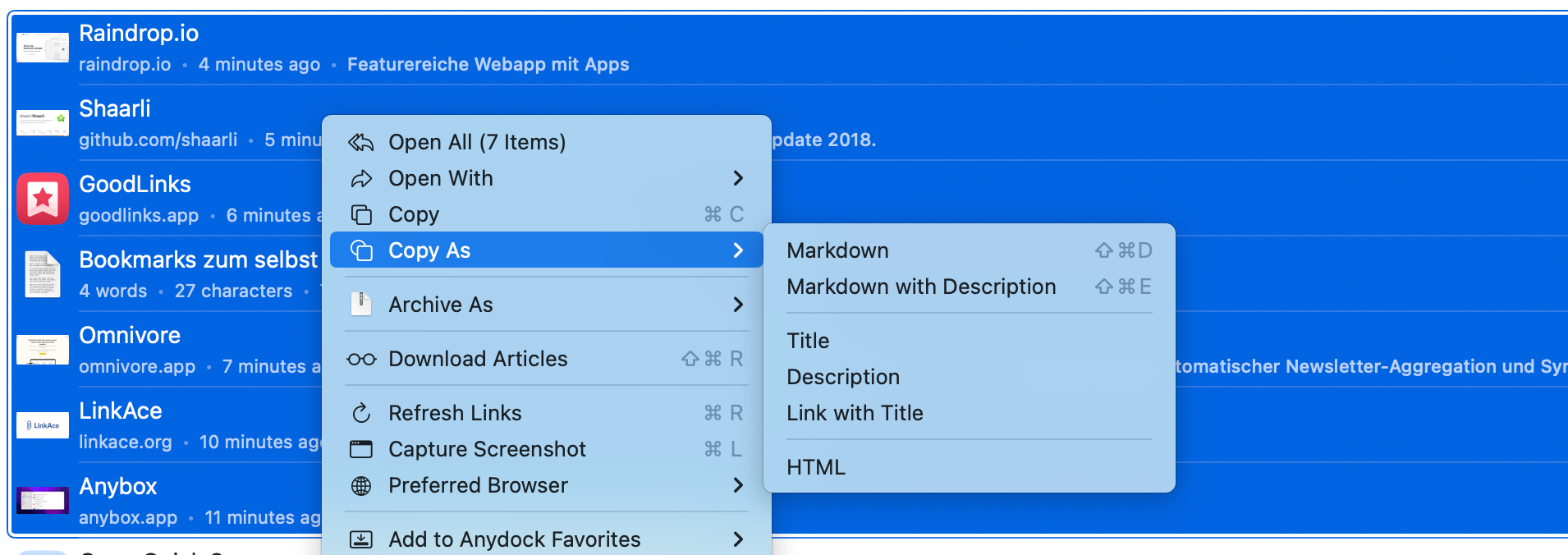The width and height of the screenshot is (1568, 555).
Task: Click the Copy As icon
Action: point(361,250)
